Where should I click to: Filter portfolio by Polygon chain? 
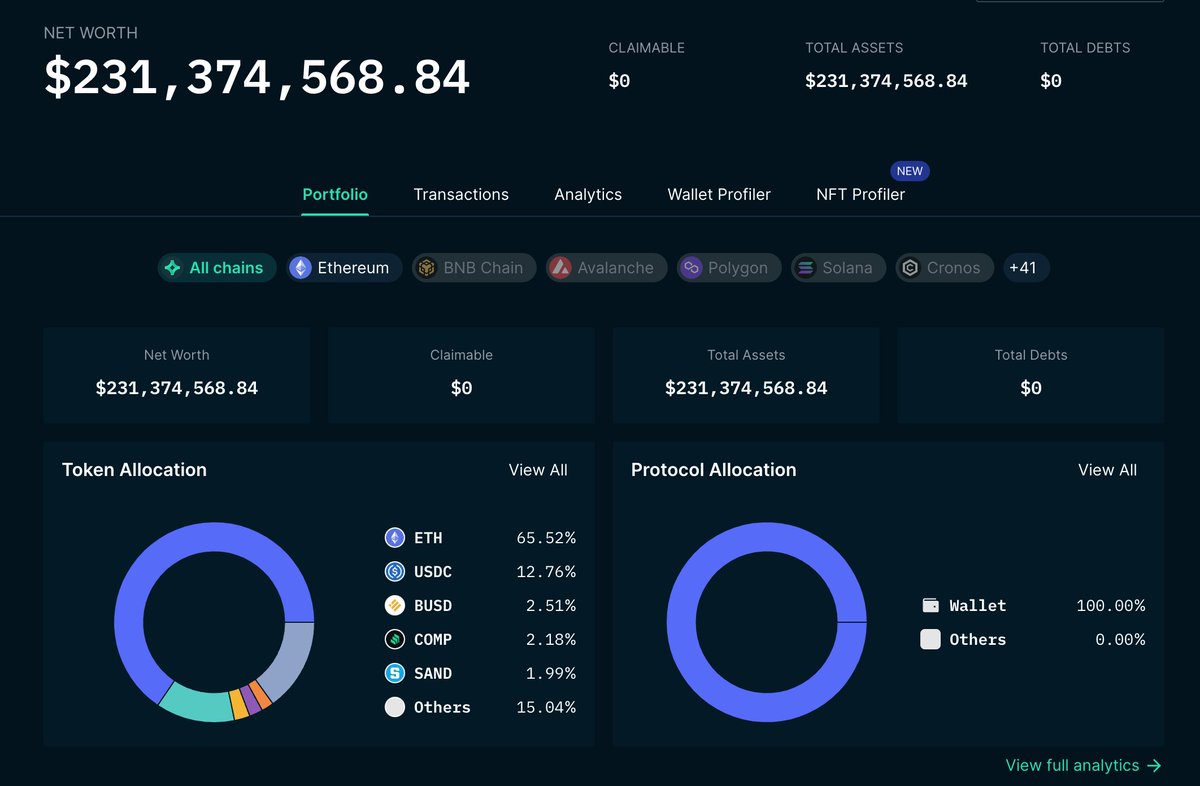coord(729,268)
